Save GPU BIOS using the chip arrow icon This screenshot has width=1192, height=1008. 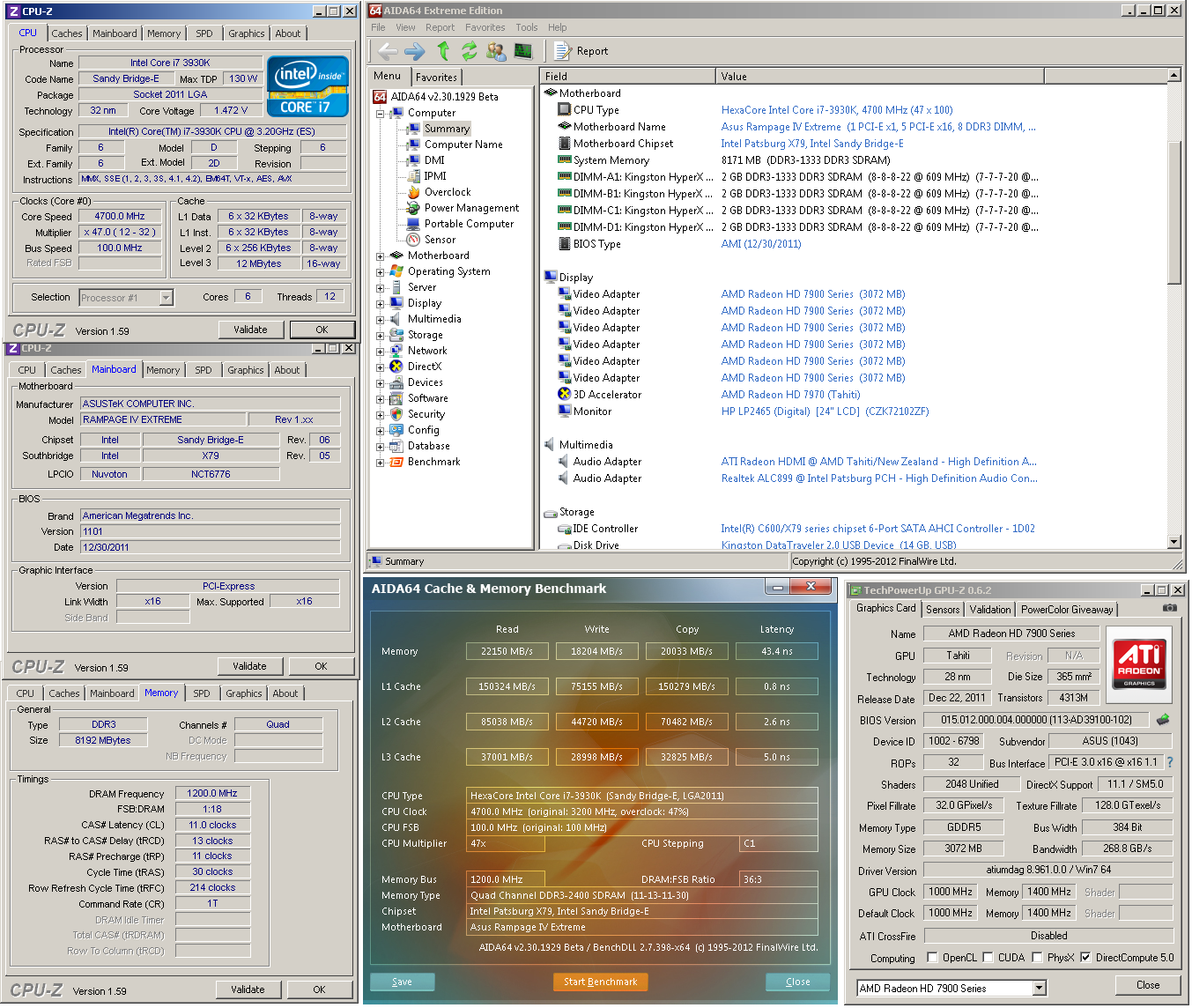click(1163, 720)
